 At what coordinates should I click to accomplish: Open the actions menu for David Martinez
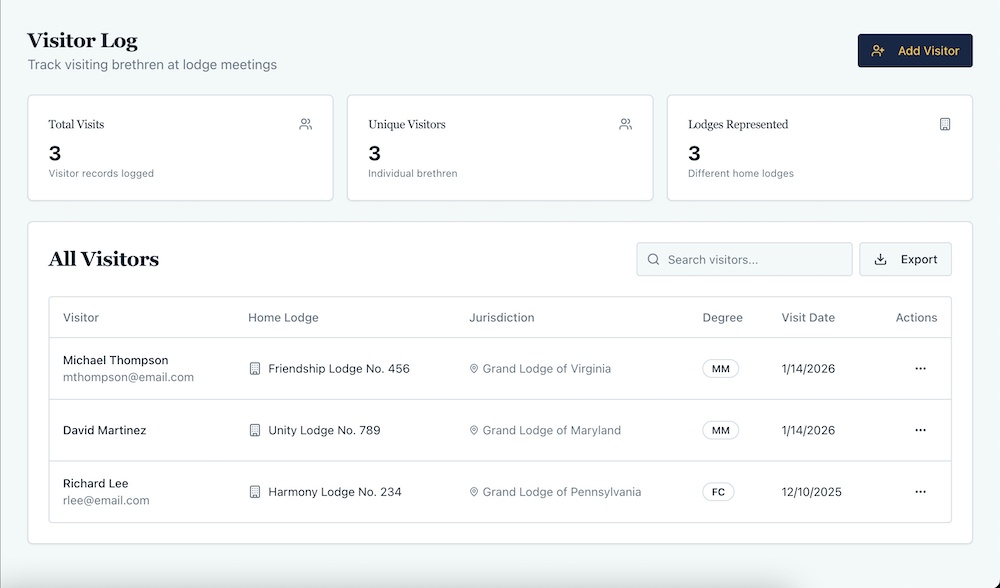920,430
